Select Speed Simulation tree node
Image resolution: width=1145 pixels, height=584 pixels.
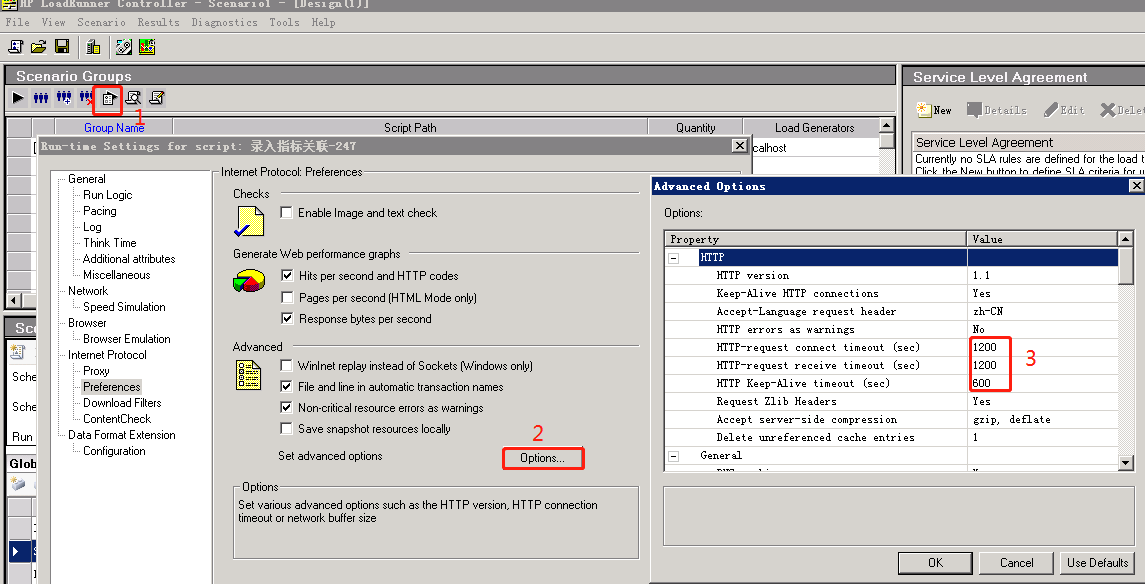pyautogui.click(x=124, y=307)
